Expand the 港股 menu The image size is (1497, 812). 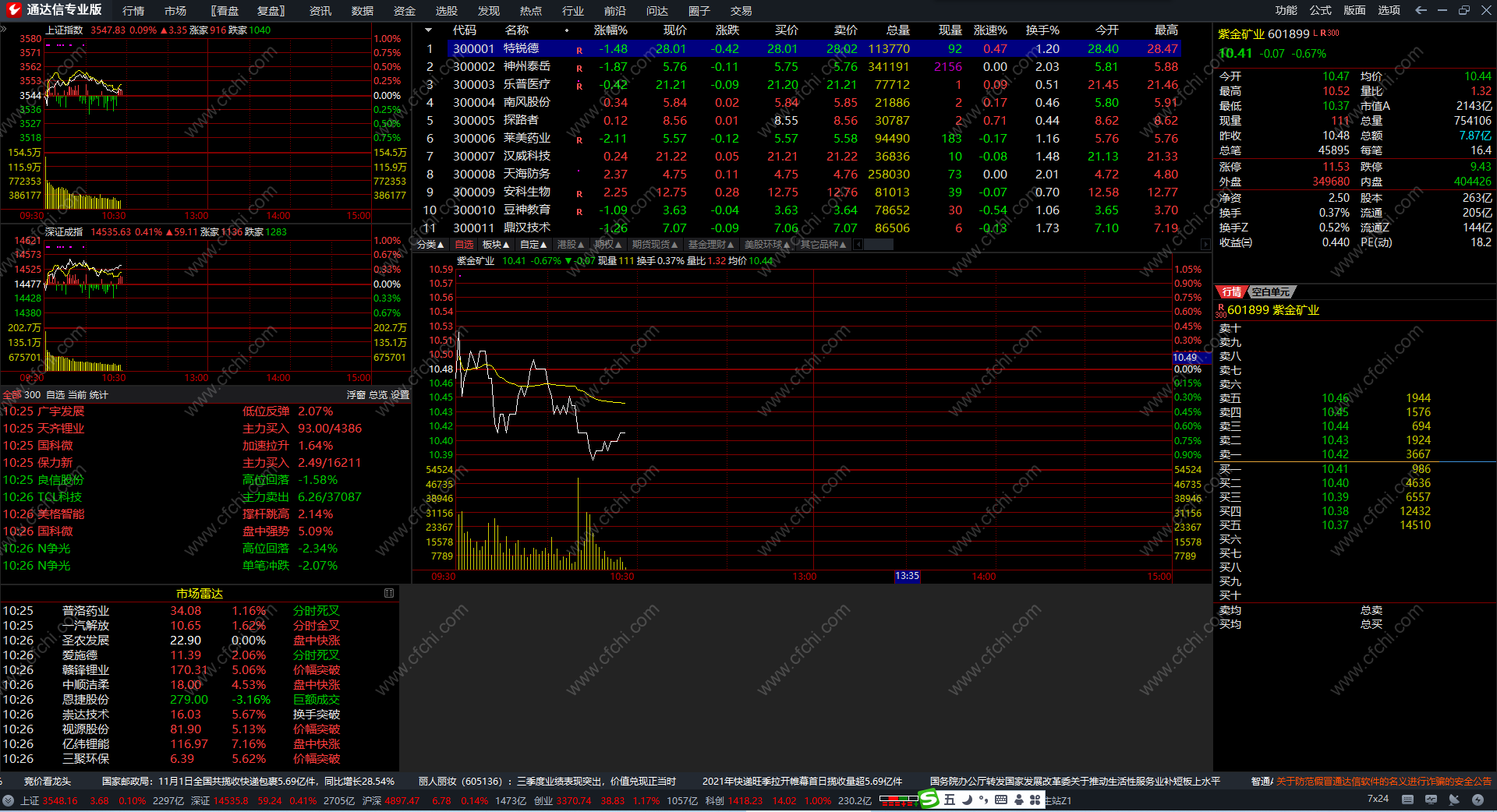pyautogui.click(x=571, y=245)
